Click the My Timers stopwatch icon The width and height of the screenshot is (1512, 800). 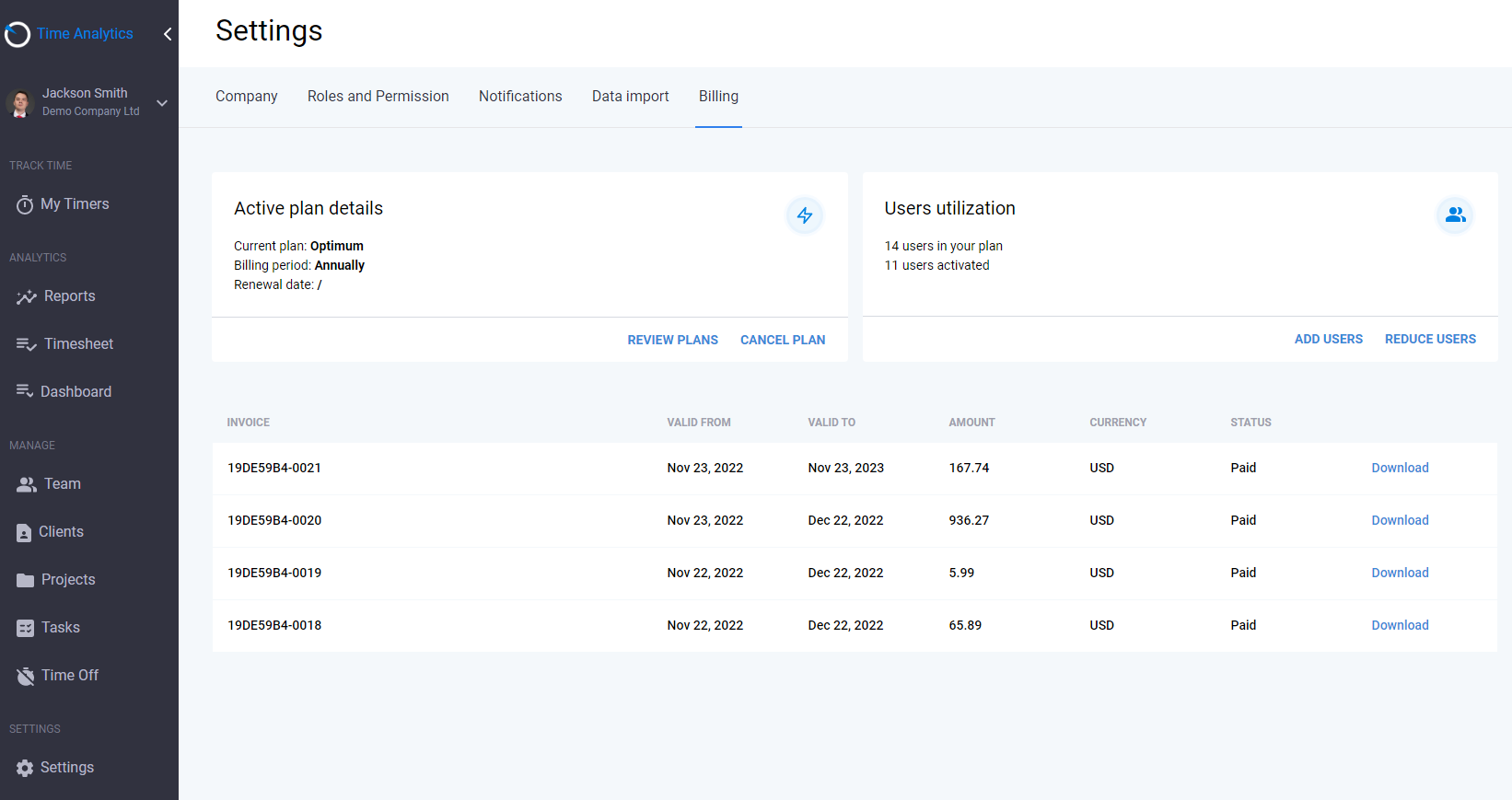(25, 204)
